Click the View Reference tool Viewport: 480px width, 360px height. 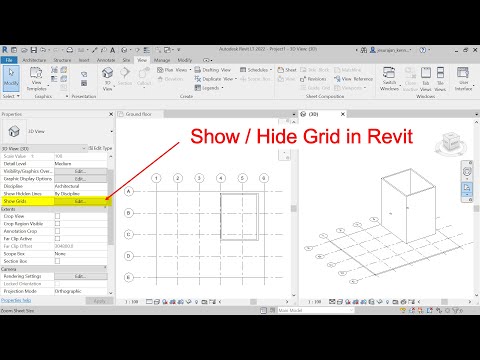tap(353, 79)
